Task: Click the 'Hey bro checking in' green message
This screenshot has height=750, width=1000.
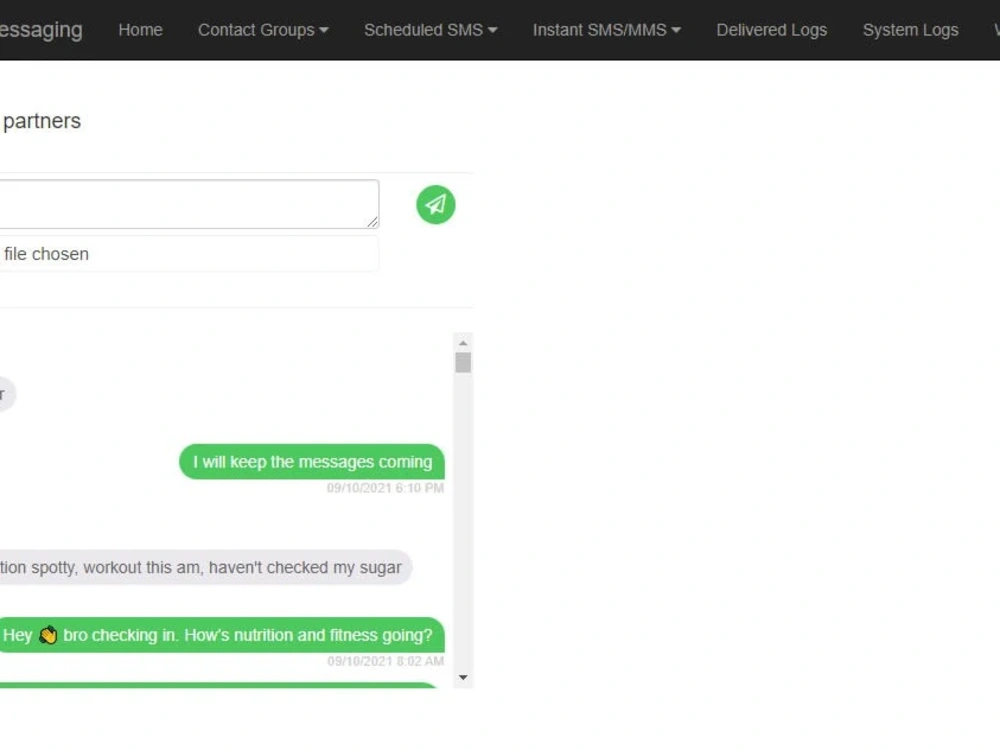Action: pyautogui.click(x=222, y=635)
